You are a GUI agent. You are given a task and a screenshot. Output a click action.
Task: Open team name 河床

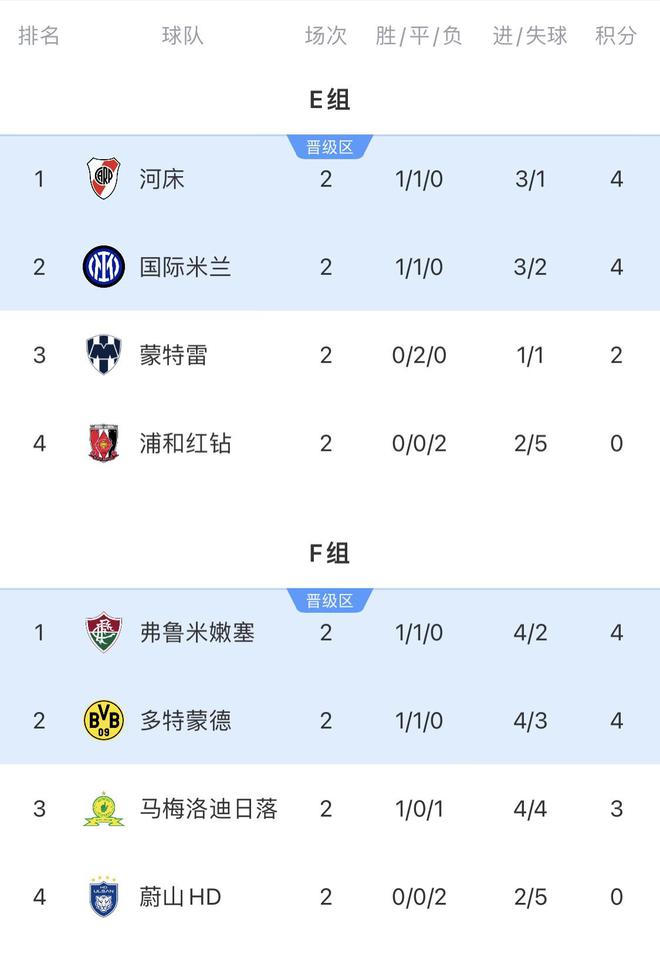click(x=162, y=179)
